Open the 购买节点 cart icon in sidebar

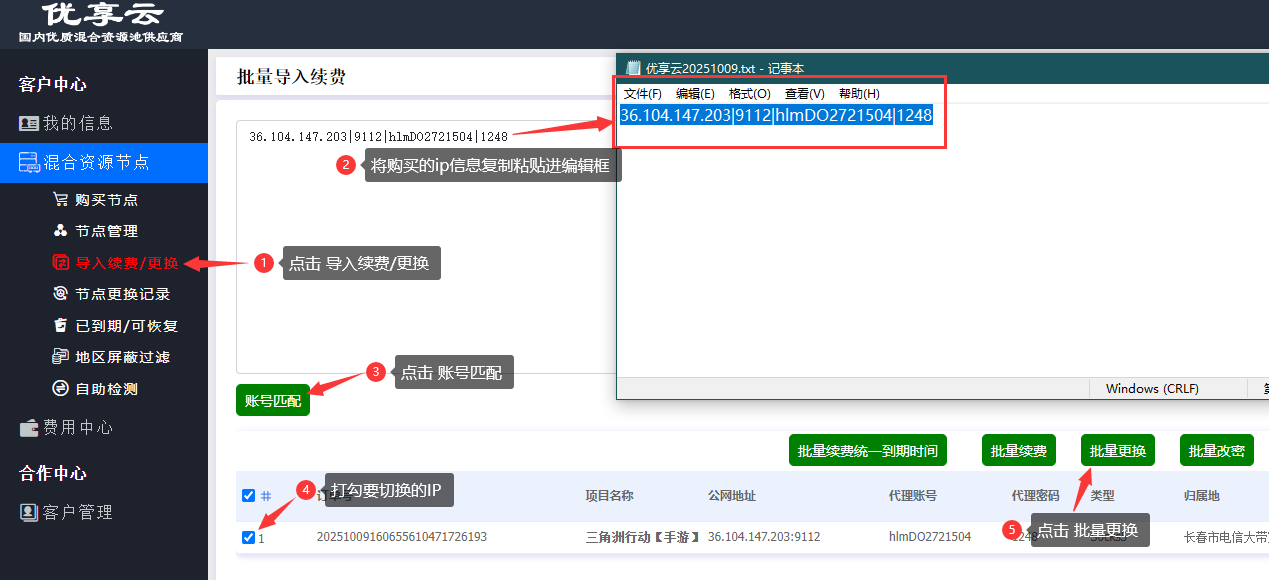61,198
